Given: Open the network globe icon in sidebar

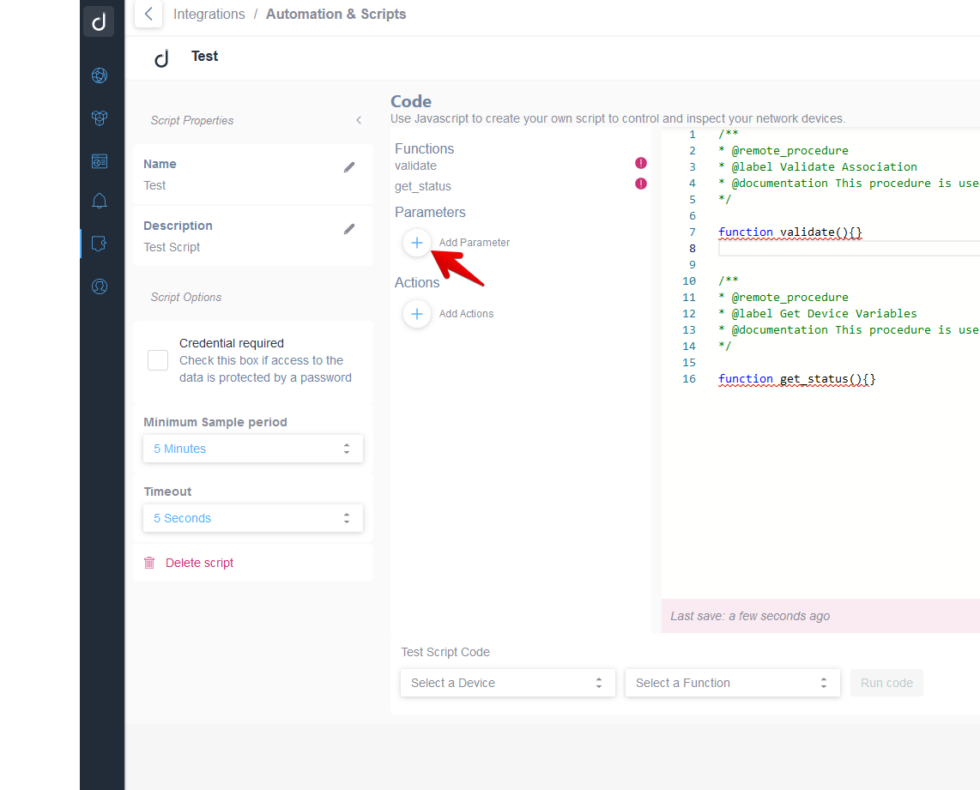Looking at the screenshot, I should 99,75.
